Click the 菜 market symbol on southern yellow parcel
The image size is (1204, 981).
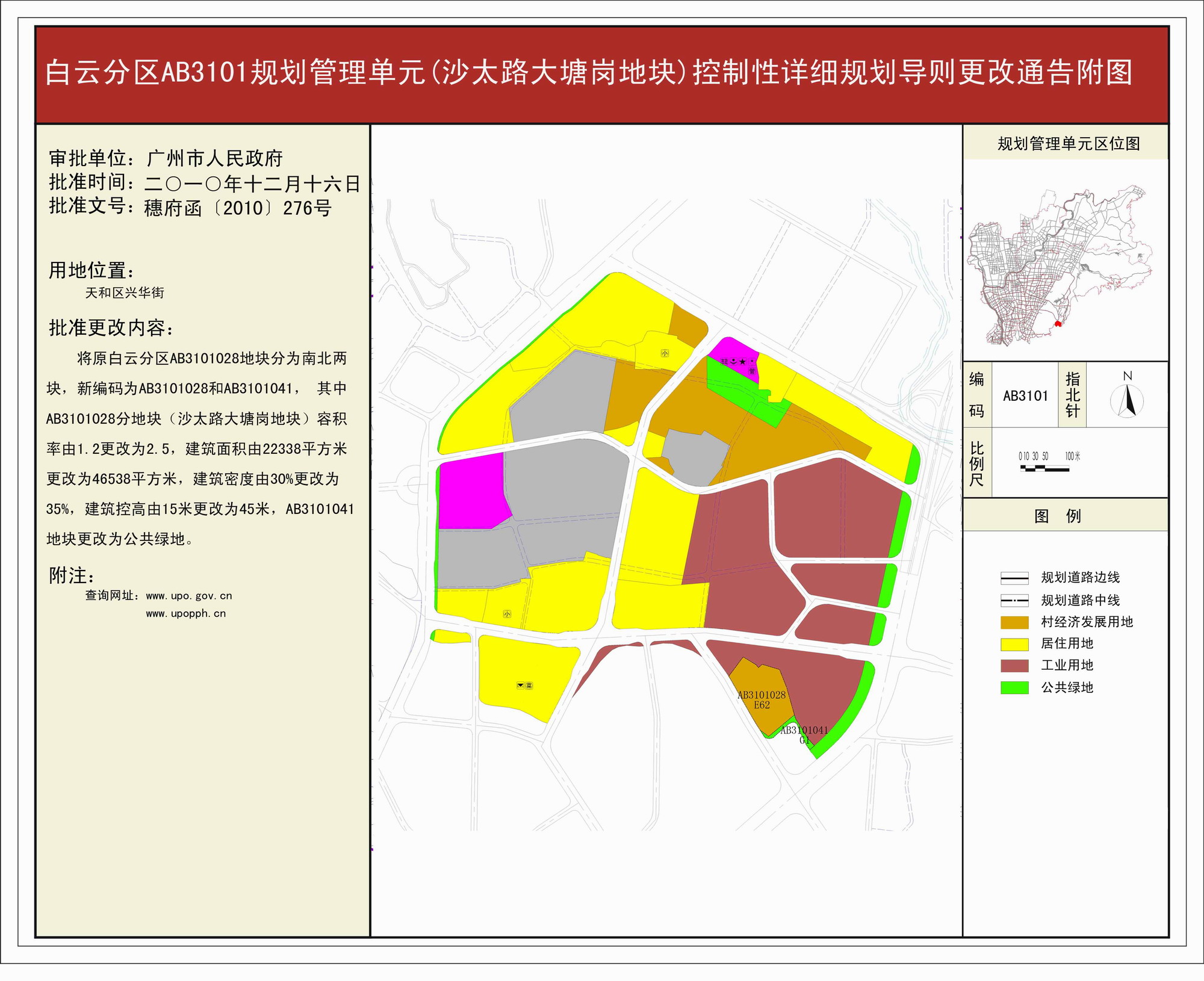point(529,685)
